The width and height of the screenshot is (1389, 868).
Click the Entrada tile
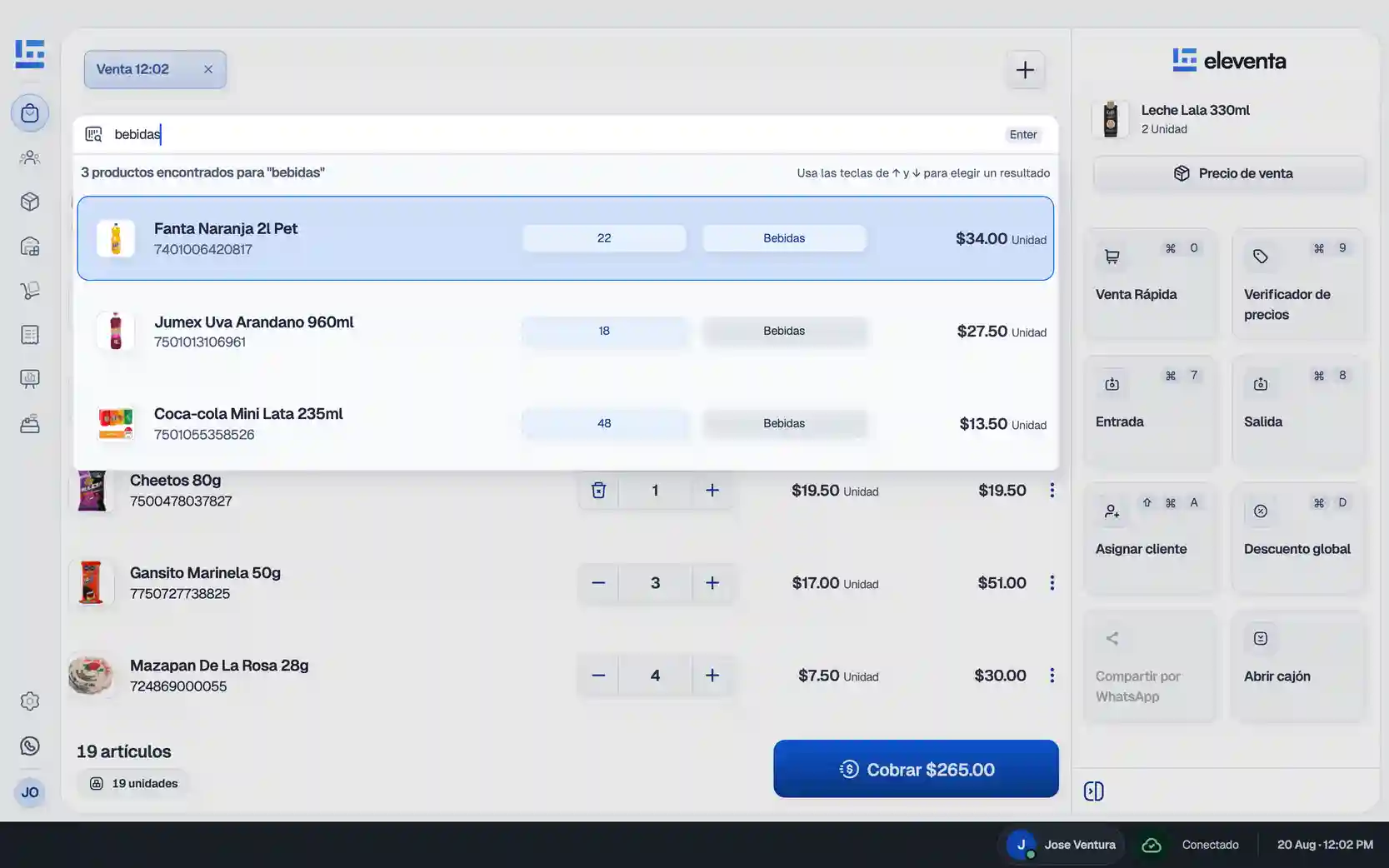[x=1150, y=411]
